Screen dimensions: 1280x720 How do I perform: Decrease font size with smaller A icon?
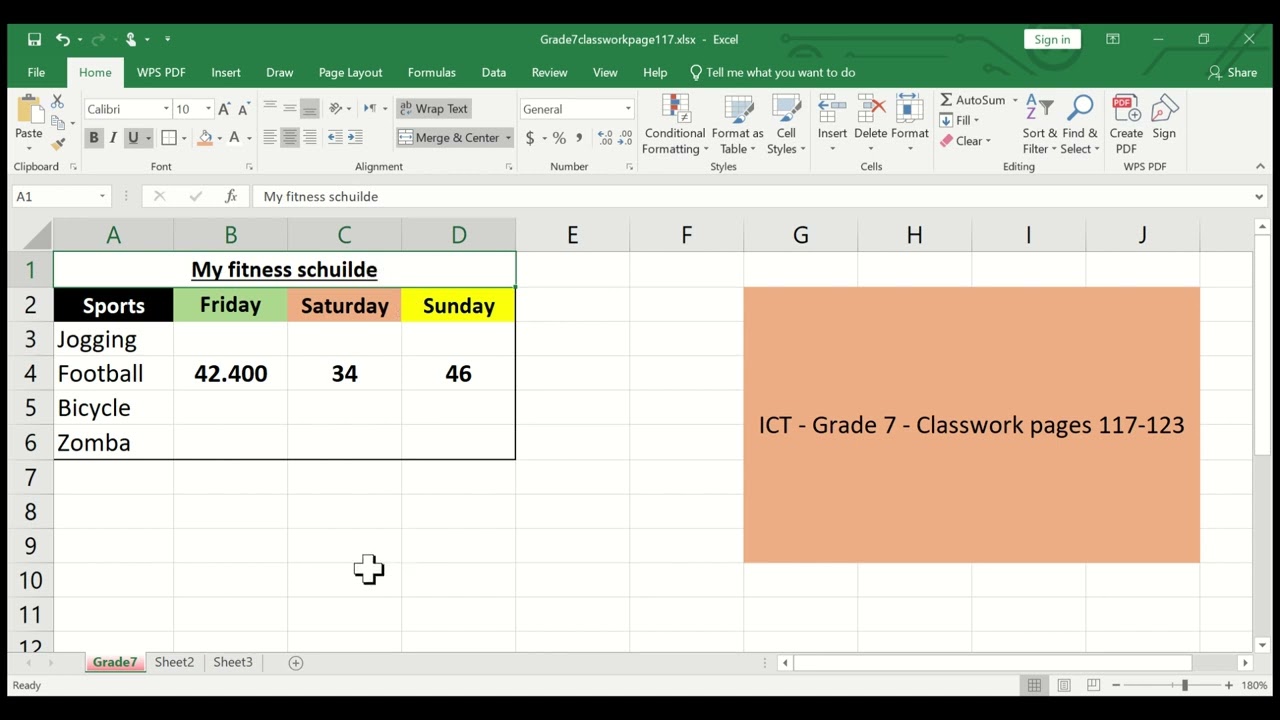[x=243, y=109]
